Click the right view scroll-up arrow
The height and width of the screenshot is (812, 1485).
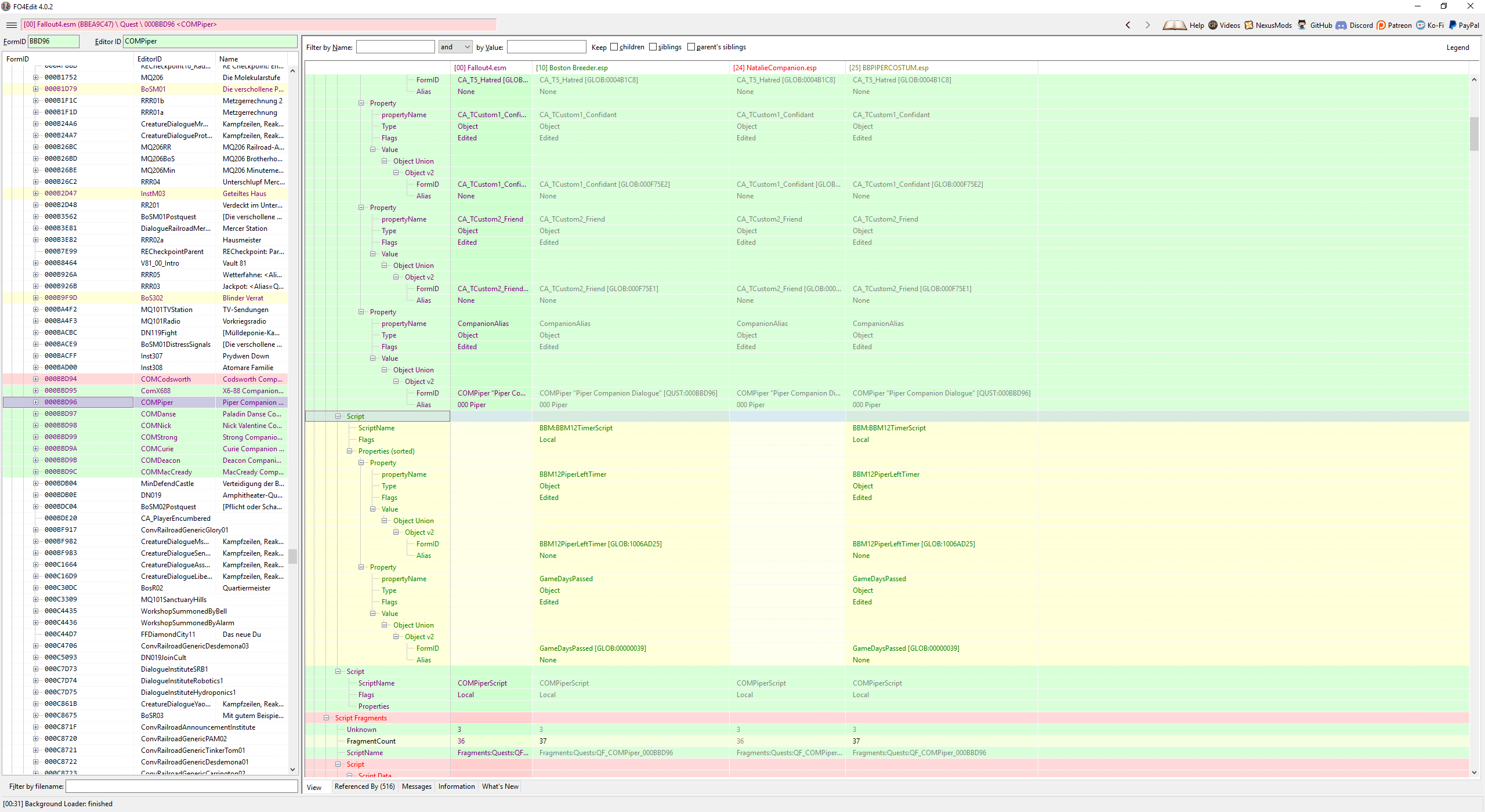[x=1474, y=79]
